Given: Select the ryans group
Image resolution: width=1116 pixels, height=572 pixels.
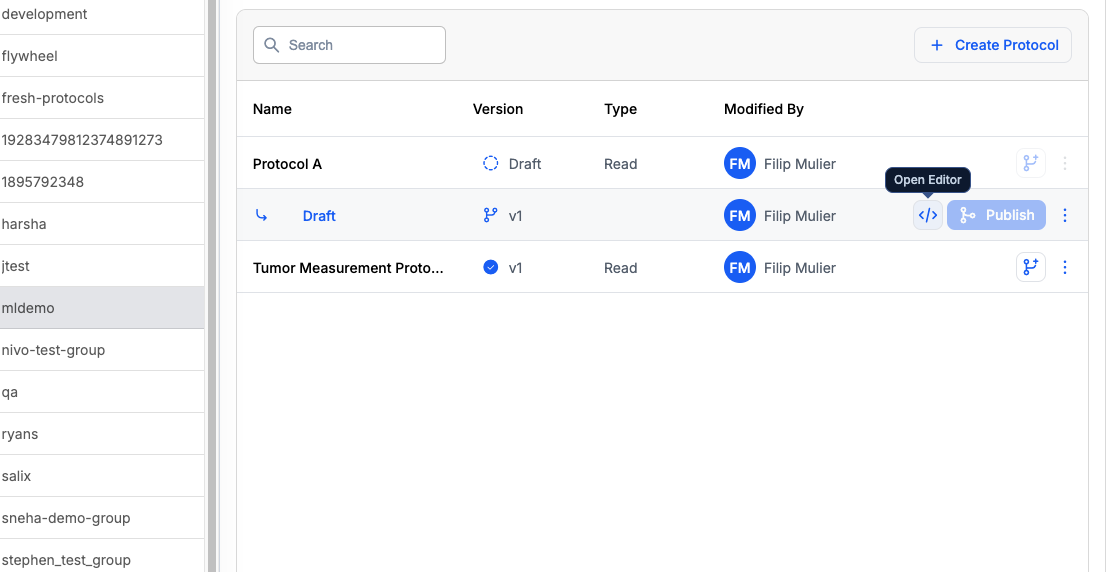Looking at the screenshot, I should click(102, 434).
